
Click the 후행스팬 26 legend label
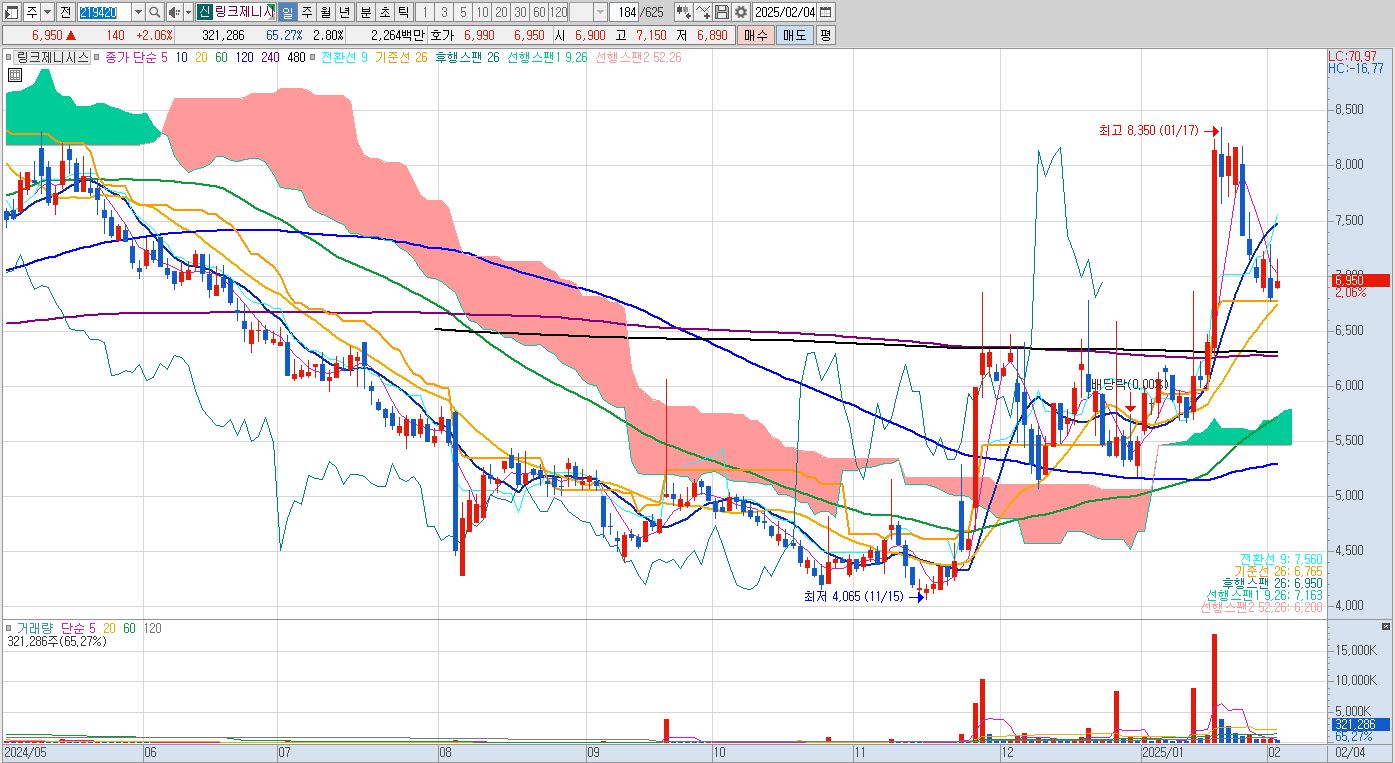469,58
